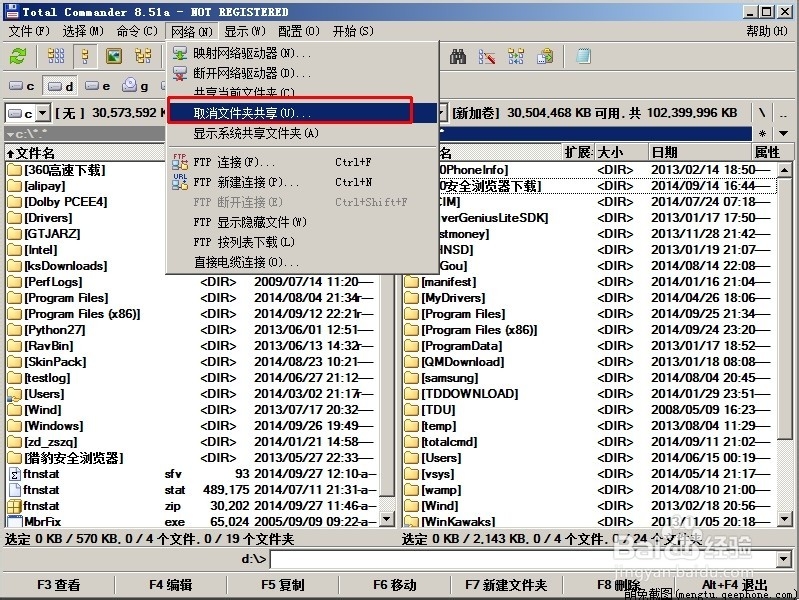Switch left panel to drive c button
The image size is (799, 600).
pos(22,86)
